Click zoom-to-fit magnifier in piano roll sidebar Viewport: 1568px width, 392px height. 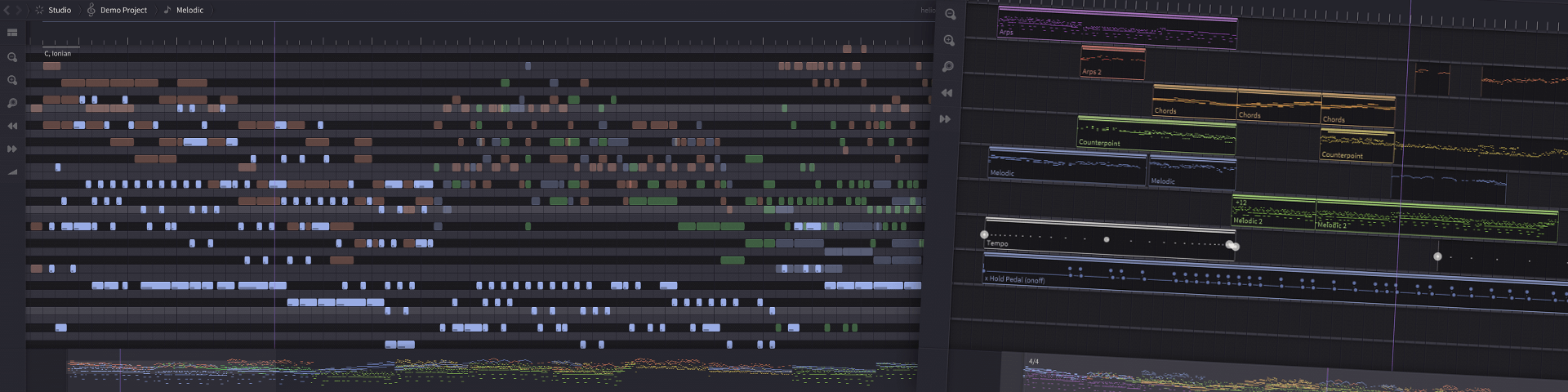12,103
